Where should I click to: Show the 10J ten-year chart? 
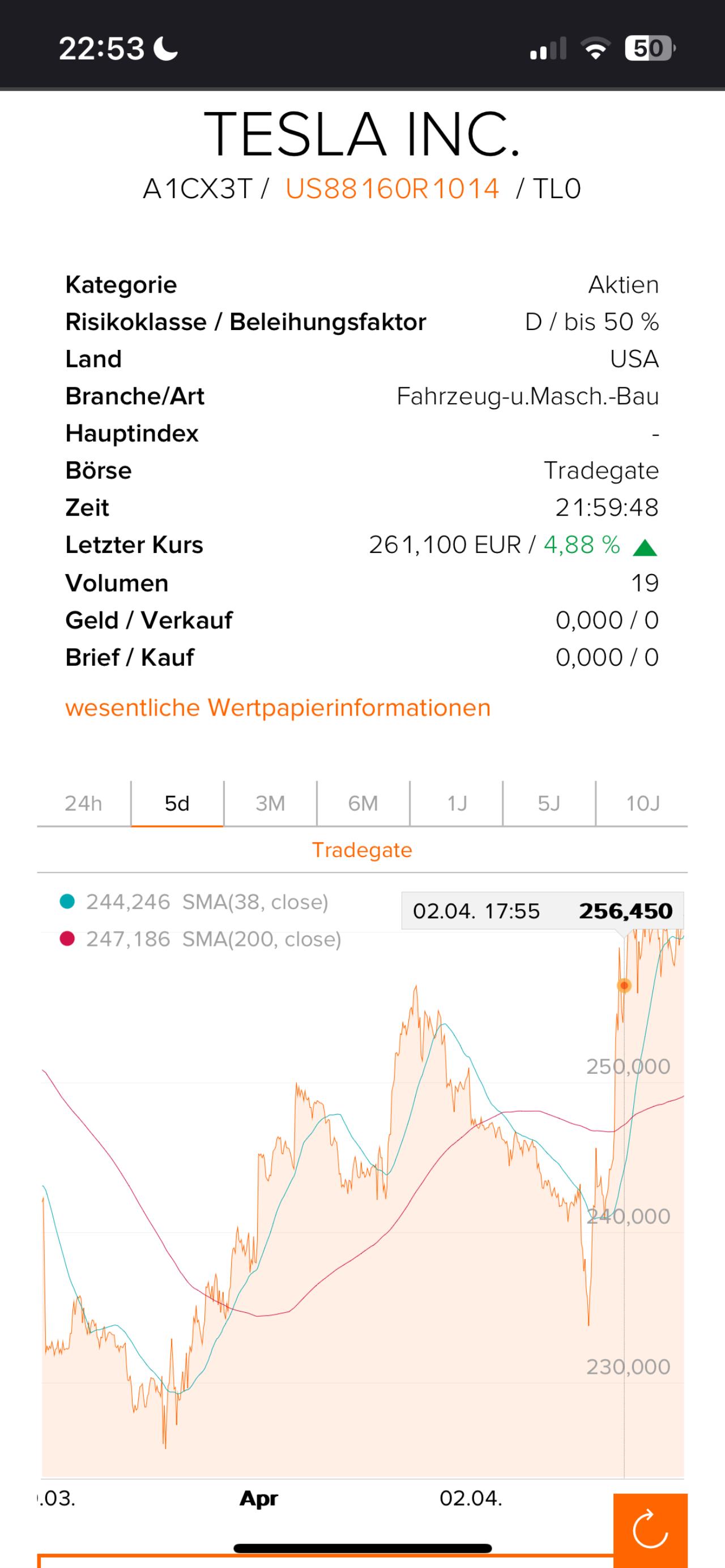(x=642, y=803)
